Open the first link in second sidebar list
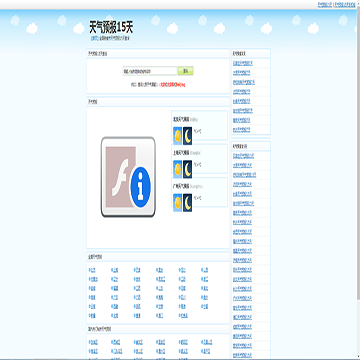 [x=244, y=156]
